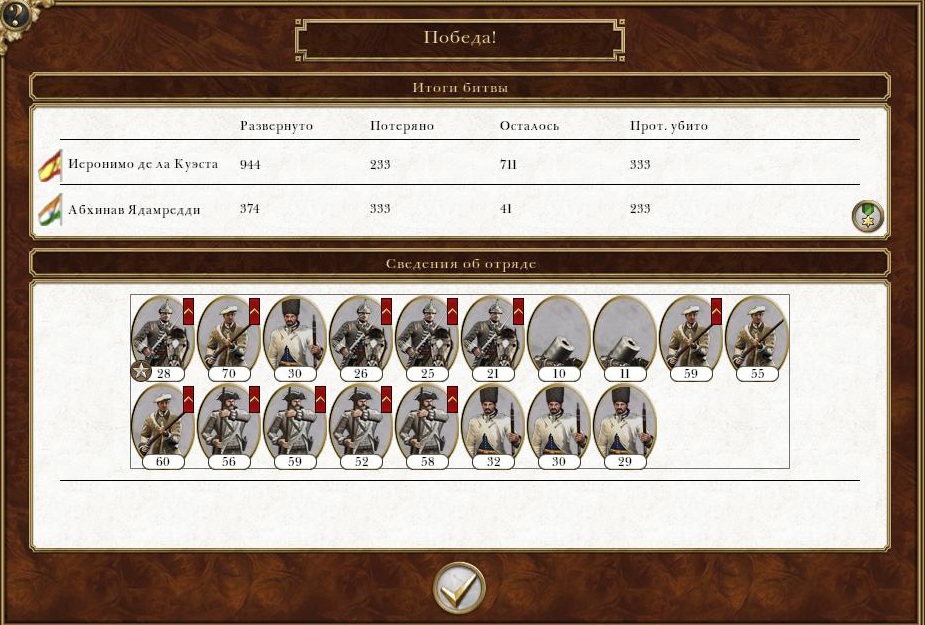Click experience chevron on the 60-man unit

pyautogui.click(x=188, y=400)
